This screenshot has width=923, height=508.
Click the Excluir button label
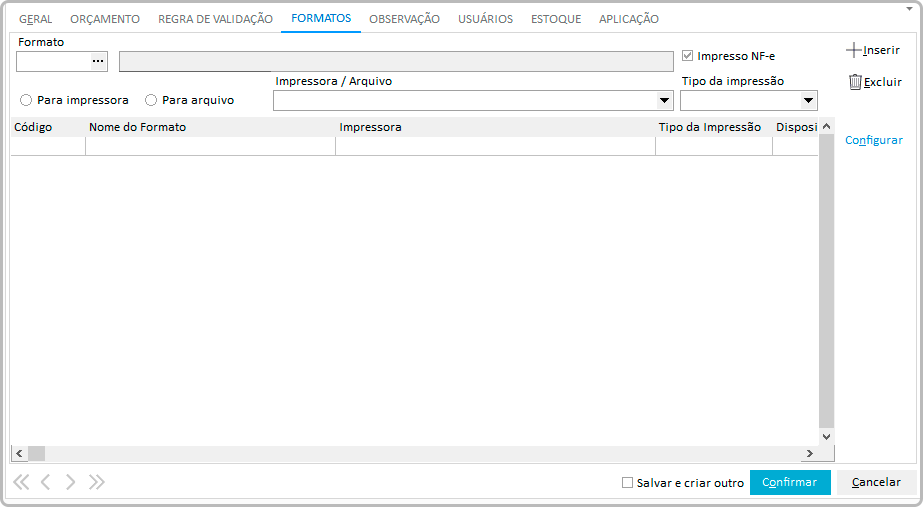pos(882,82)
